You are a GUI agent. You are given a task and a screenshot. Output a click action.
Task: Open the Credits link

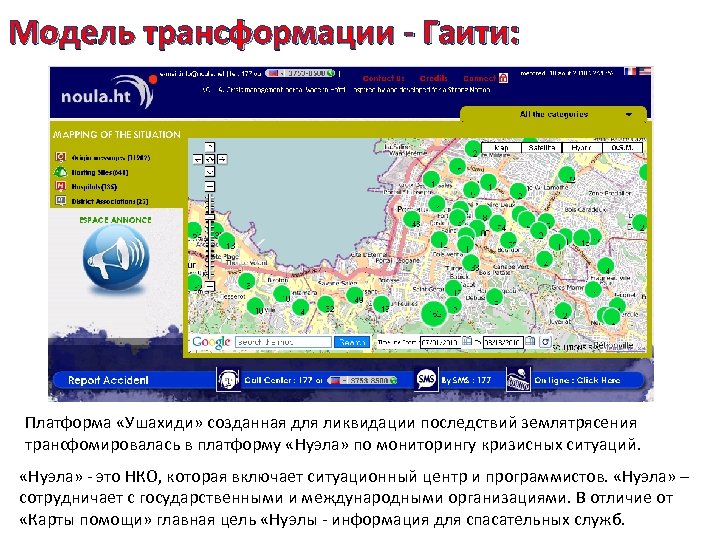[433, 78]
